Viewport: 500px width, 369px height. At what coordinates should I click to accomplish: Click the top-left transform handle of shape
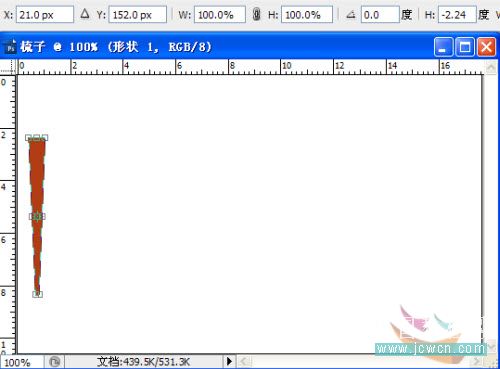28,137
